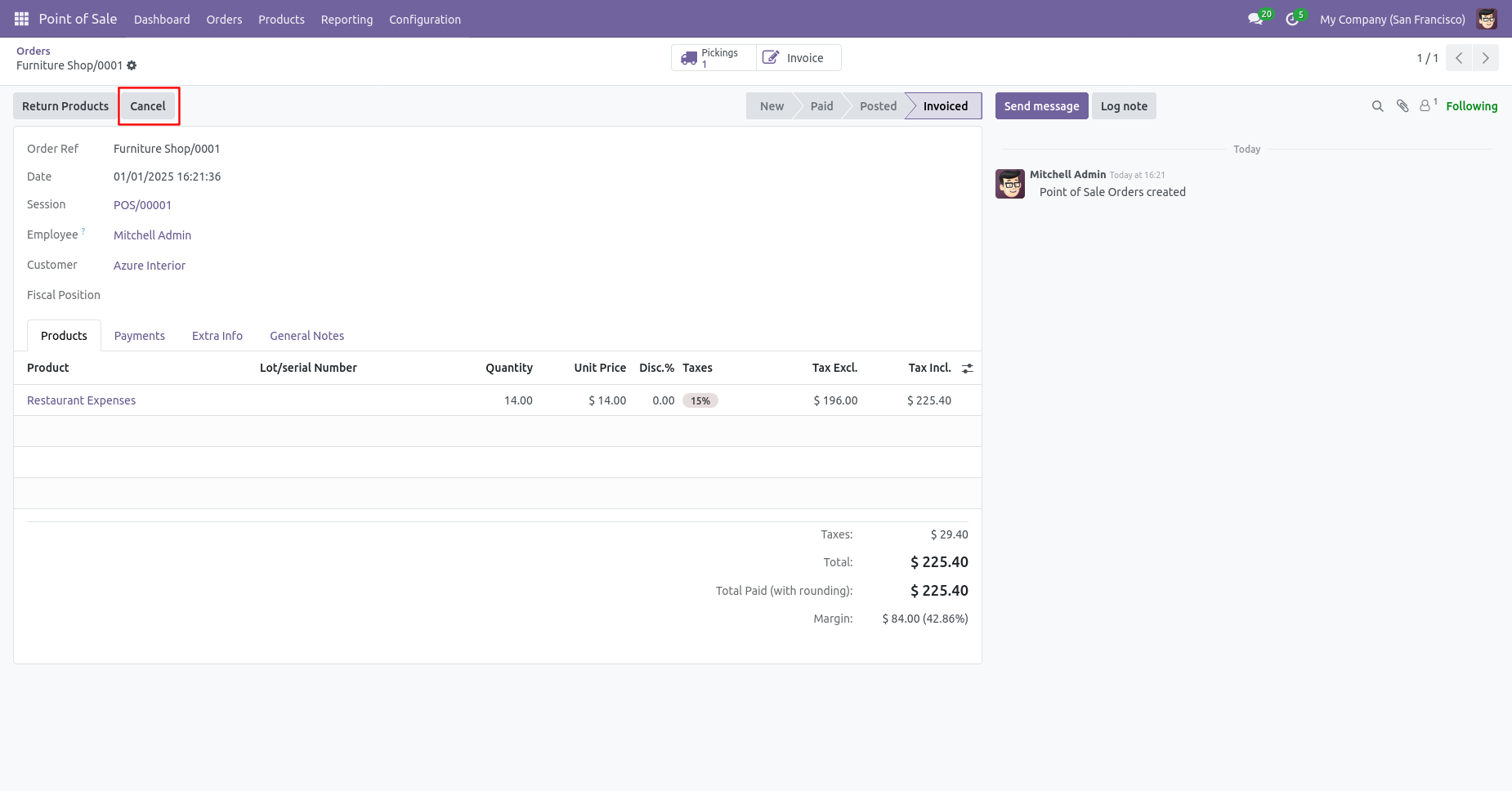Click Mitchell Admin avatar in chatter message

coord(1010,184)
